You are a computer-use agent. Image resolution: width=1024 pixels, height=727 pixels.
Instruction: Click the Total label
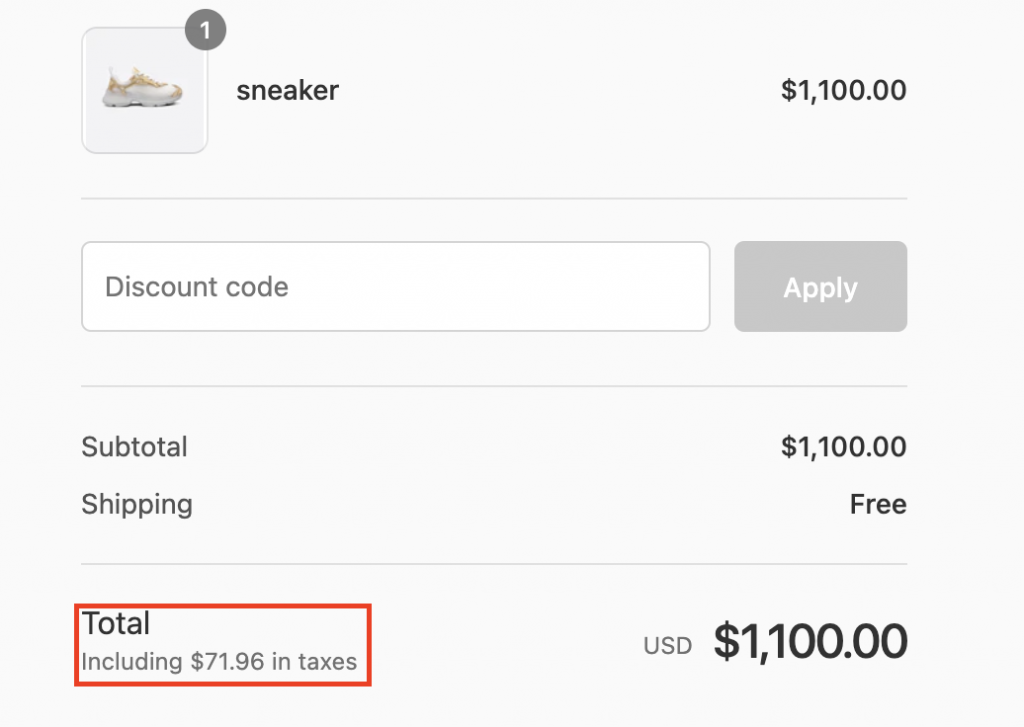click(116, 624)
